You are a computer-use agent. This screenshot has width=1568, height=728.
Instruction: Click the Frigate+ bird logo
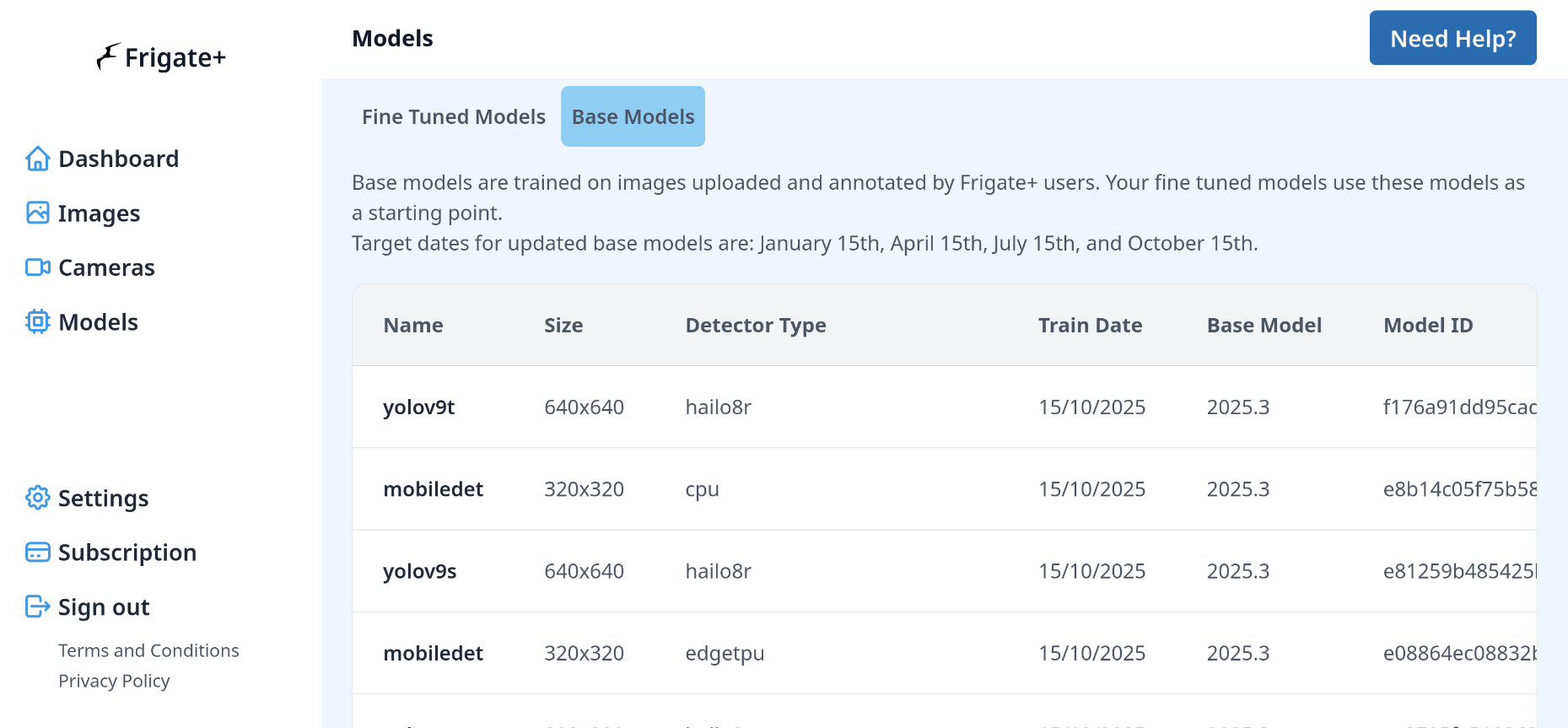pyautogui.click(x=108, y=57)
